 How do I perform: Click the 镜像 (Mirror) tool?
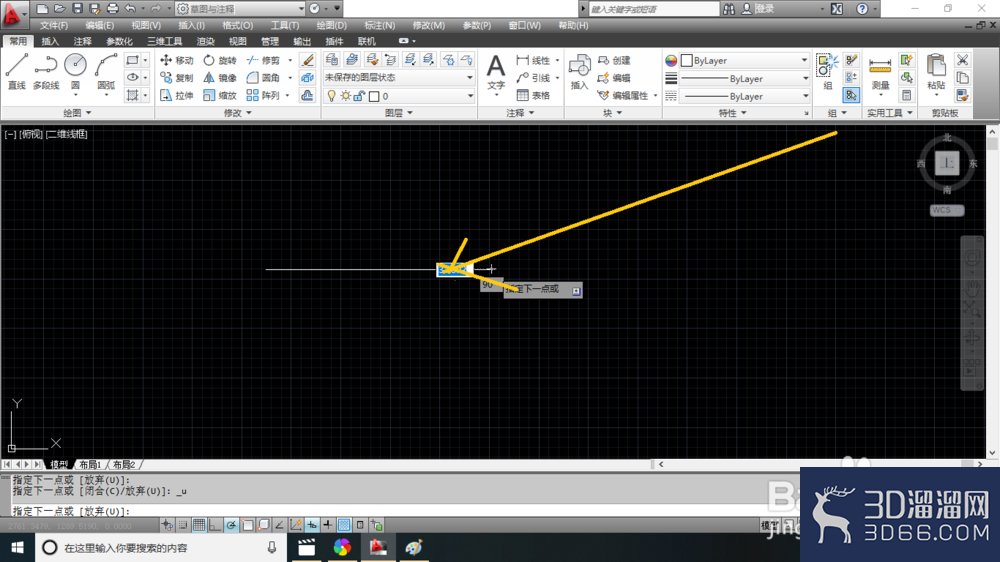(x=220, y=78)
